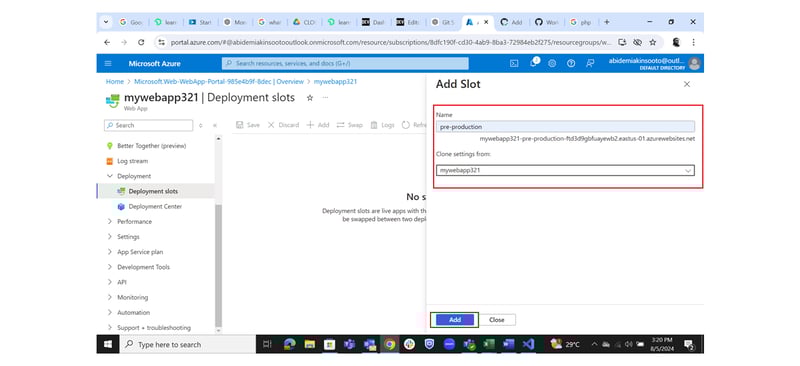The height and width of the screenshot is (366, 800).
Task: Click the Azure search resources box
Action: [345, 63]
